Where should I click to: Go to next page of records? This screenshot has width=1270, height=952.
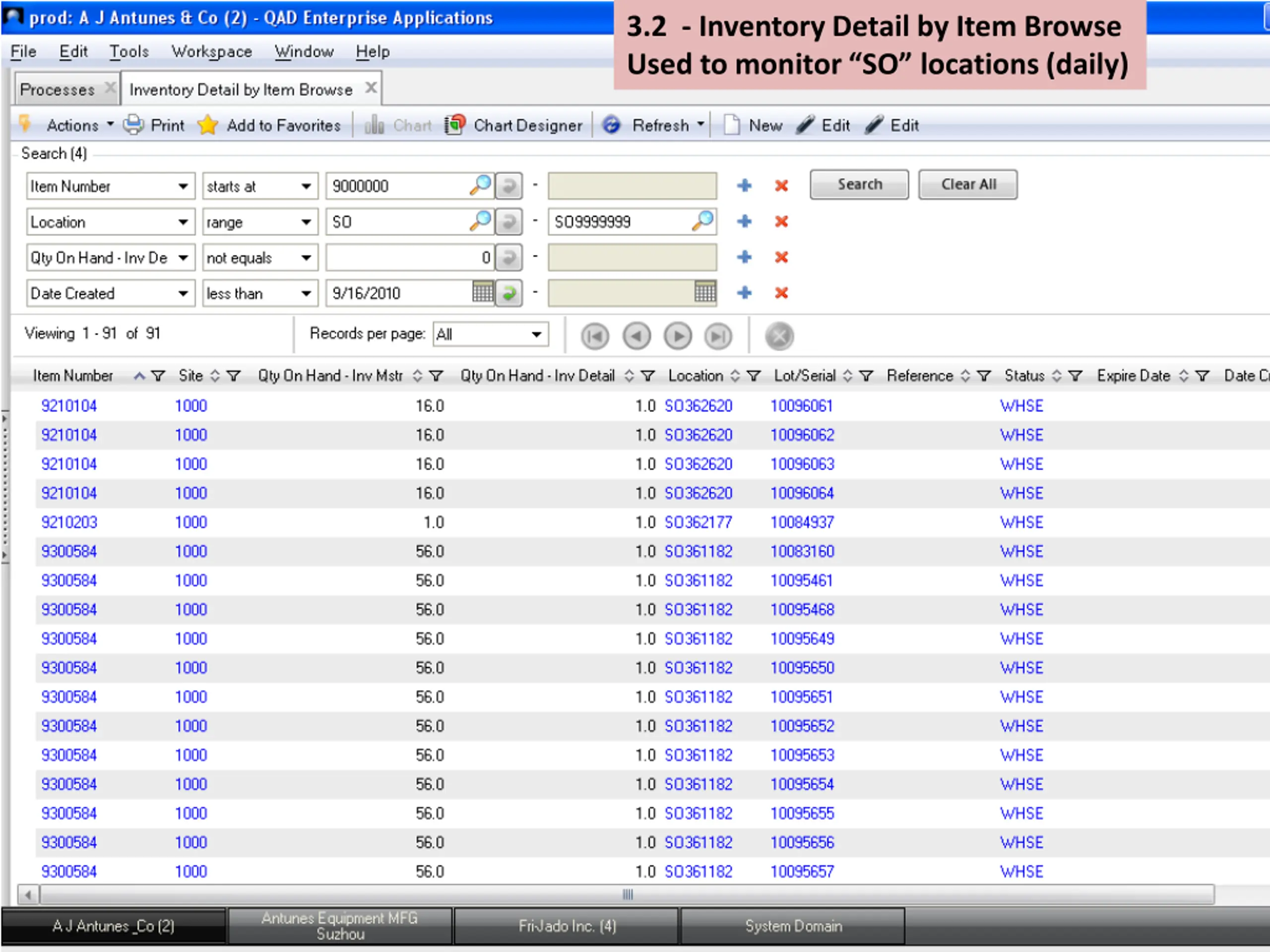678,336
